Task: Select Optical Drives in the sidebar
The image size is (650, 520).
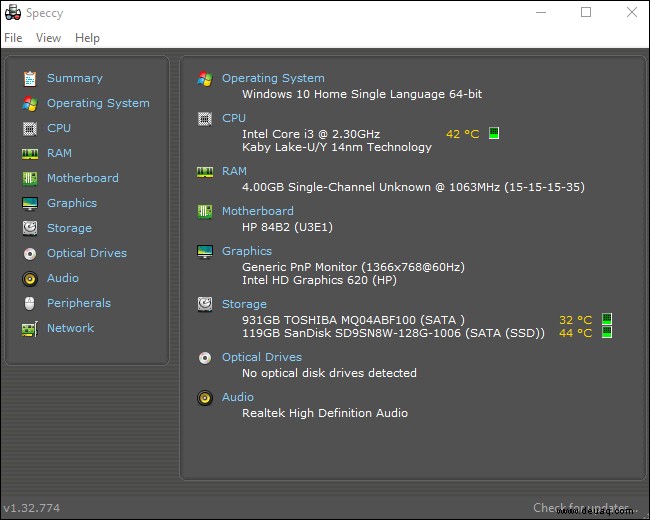Action: 87,253
